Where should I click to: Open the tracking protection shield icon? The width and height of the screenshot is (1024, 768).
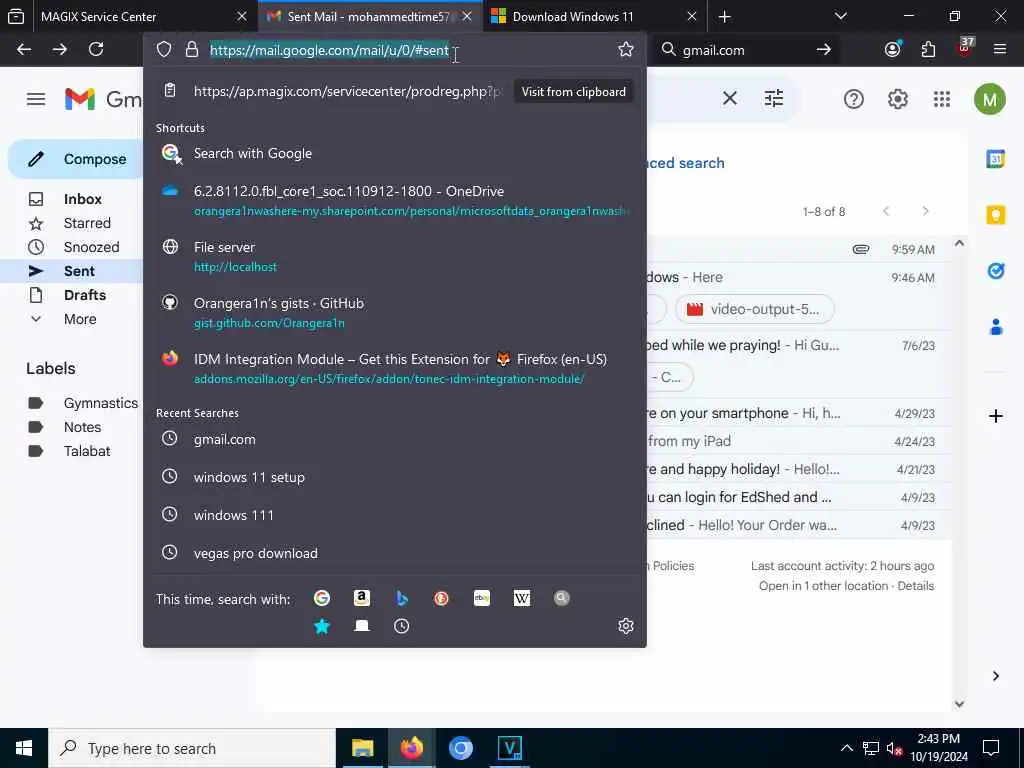click(x=164, y=50)
